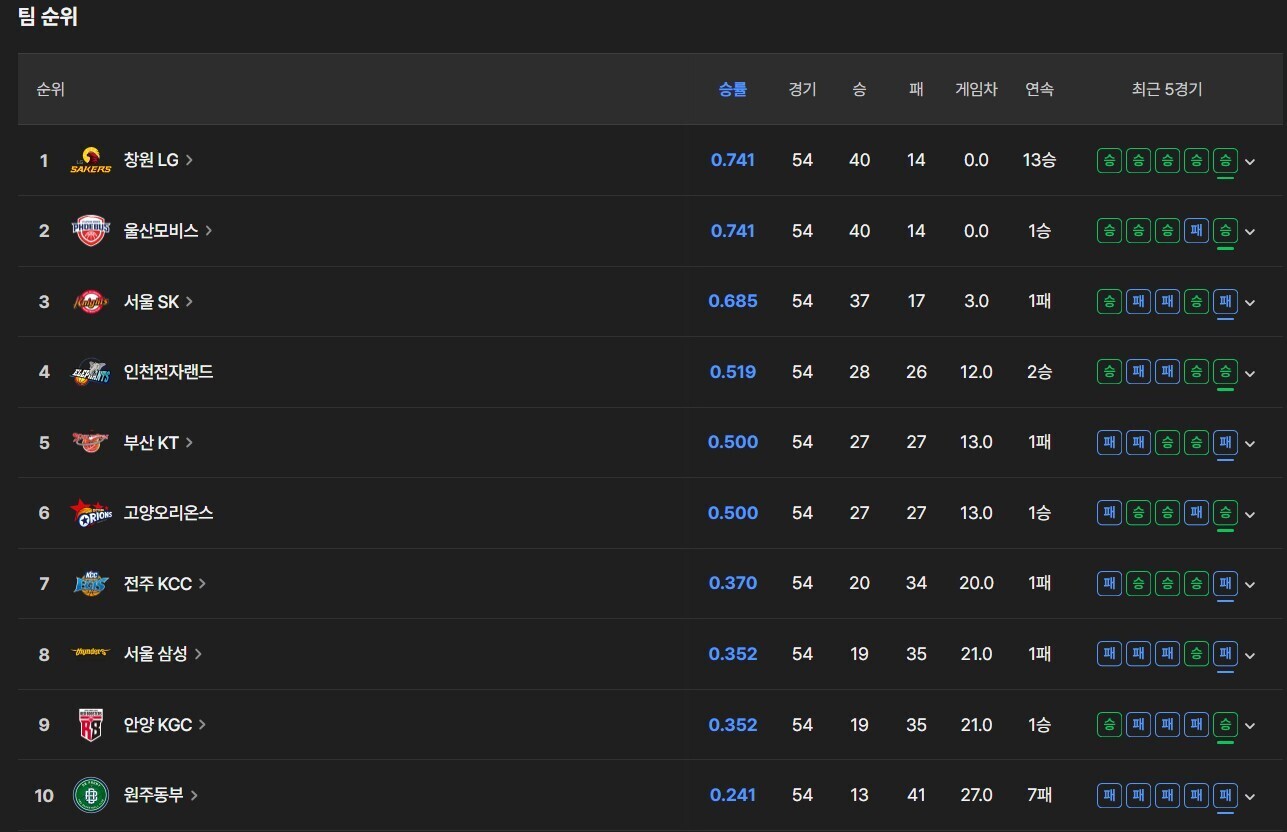The width and height of the screenshot is (1287, 832).
Task: Expand the 서울 SK row details chevron
Action: tap(1250, 302)
